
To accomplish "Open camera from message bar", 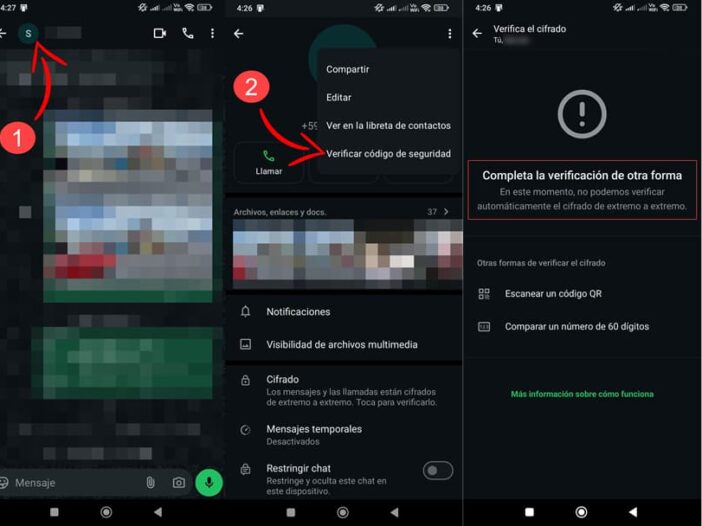I will point(179,483).
